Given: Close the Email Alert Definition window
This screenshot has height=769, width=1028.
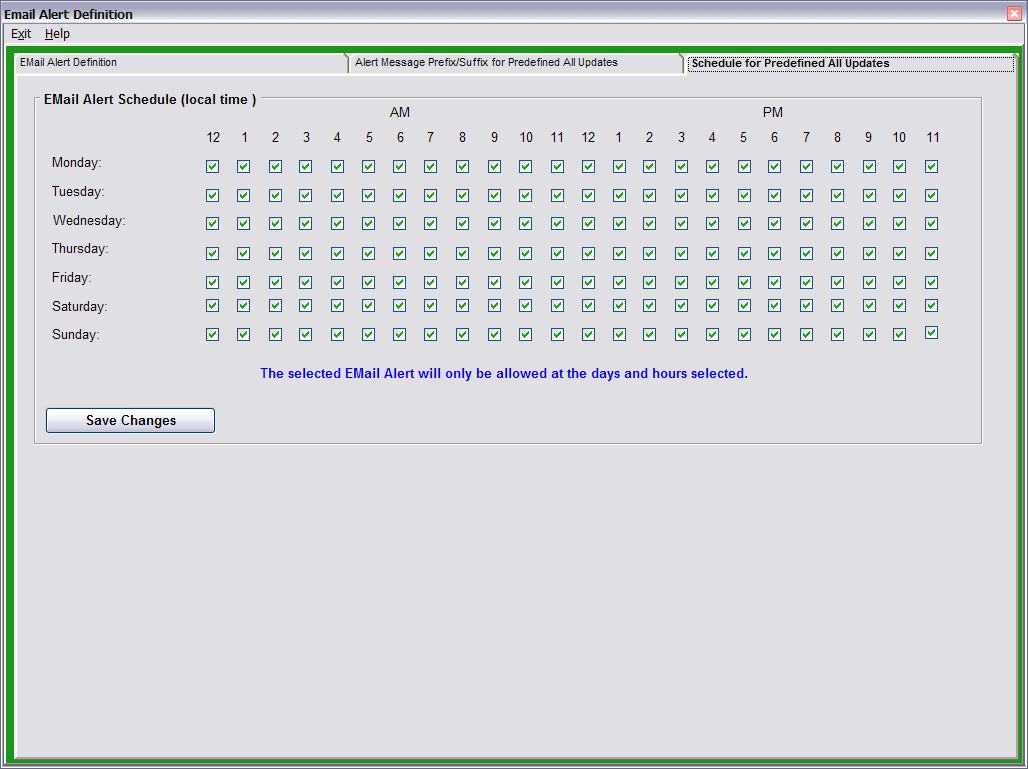Looking at the screenshot, I should tap(1014, 14).
